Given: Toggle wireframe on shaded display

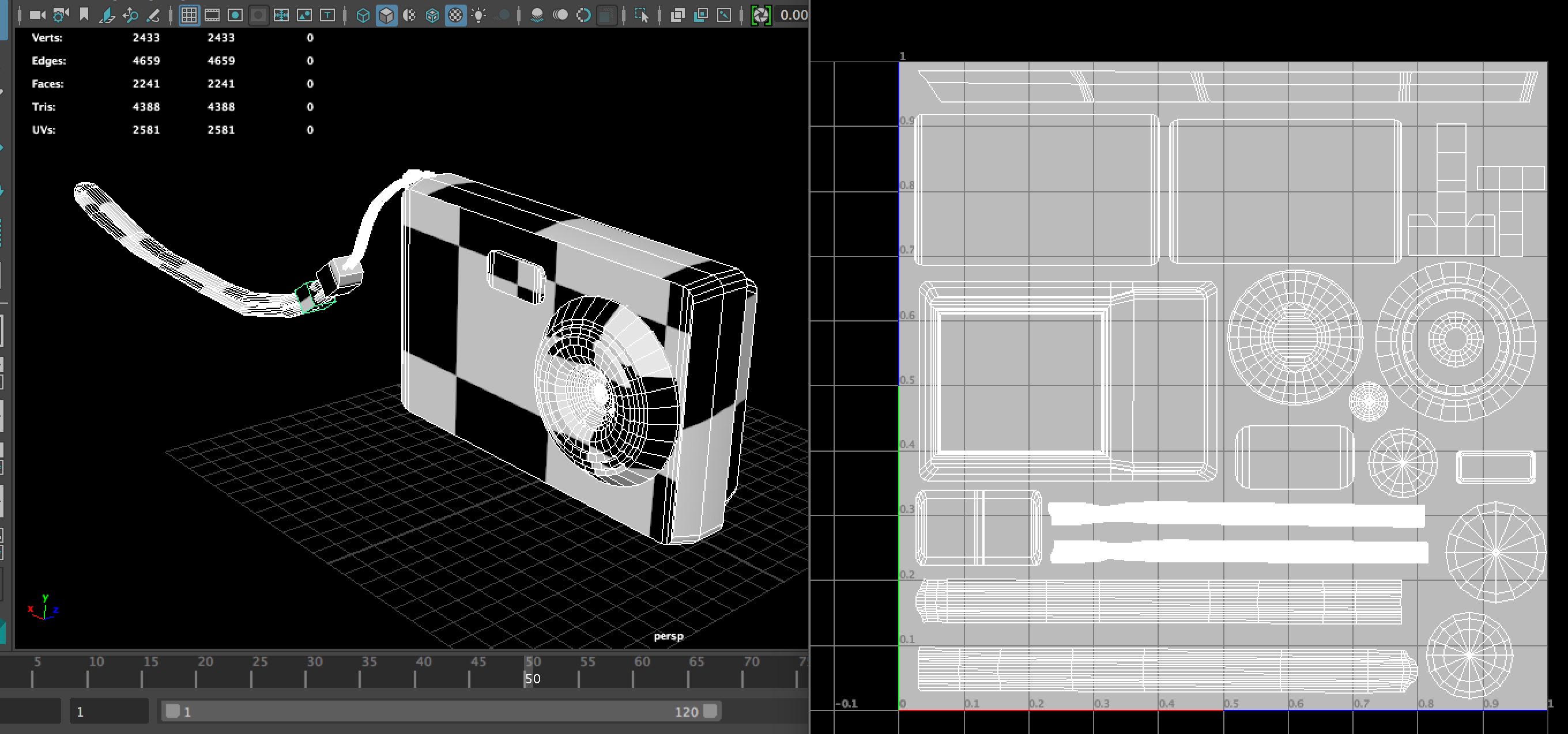Looking at the screenshot, I should pos(432,15).
